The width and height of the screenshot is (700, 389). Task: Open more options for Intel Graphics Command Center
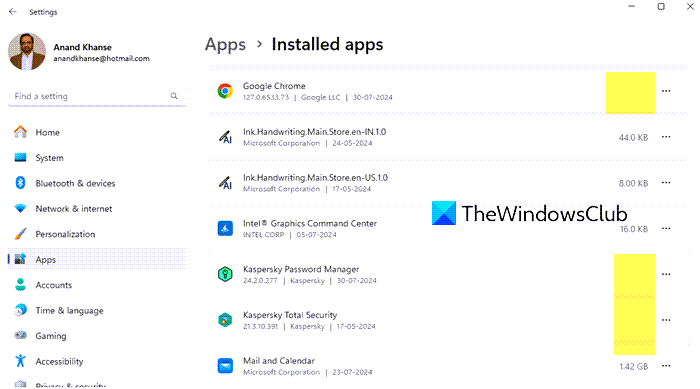(x=666, y=229)
